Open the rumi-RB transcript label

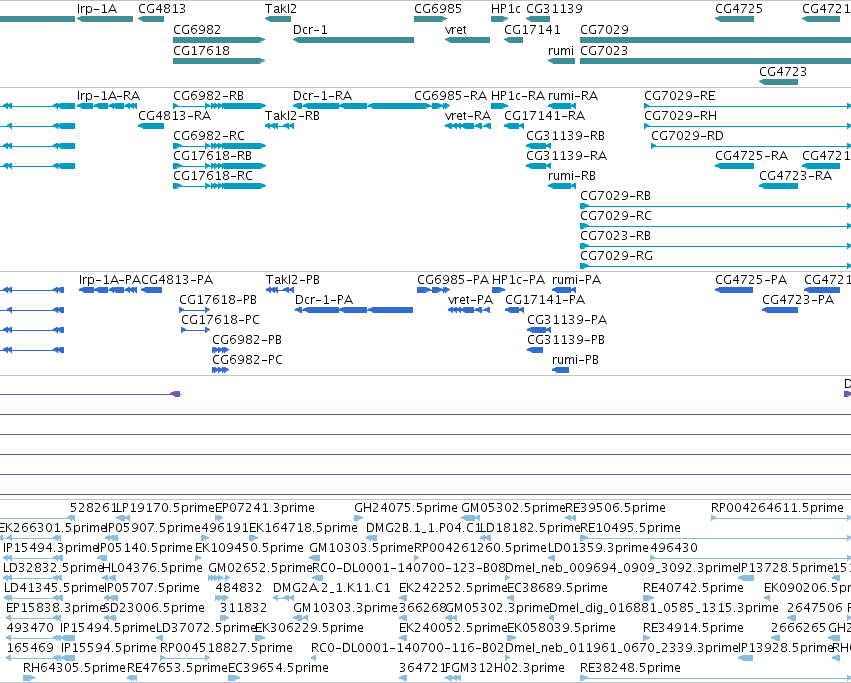572,176
